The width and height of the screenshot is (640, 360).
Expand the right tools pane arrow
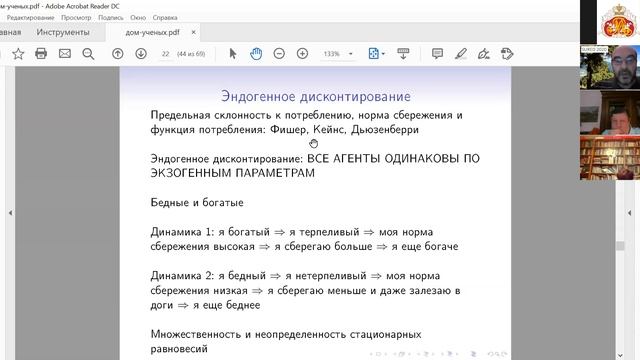click(x=629, y=213)
